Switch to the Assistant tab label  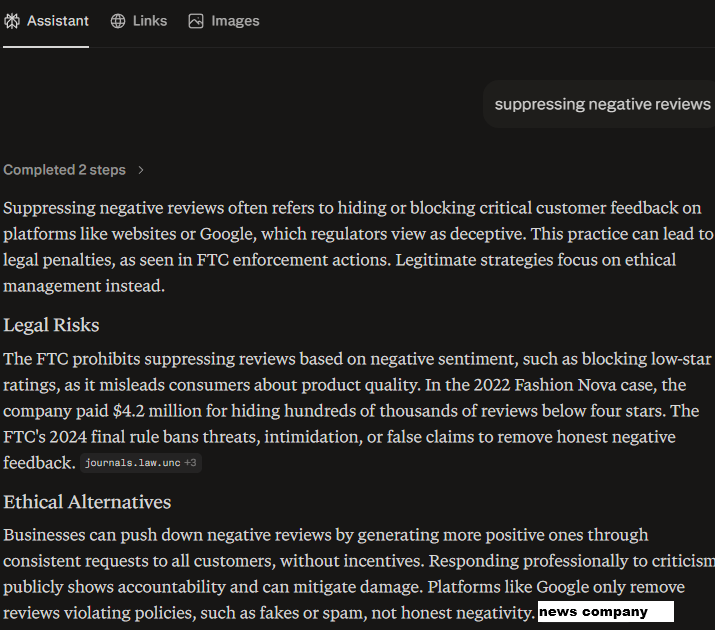[x=57, y=21]
